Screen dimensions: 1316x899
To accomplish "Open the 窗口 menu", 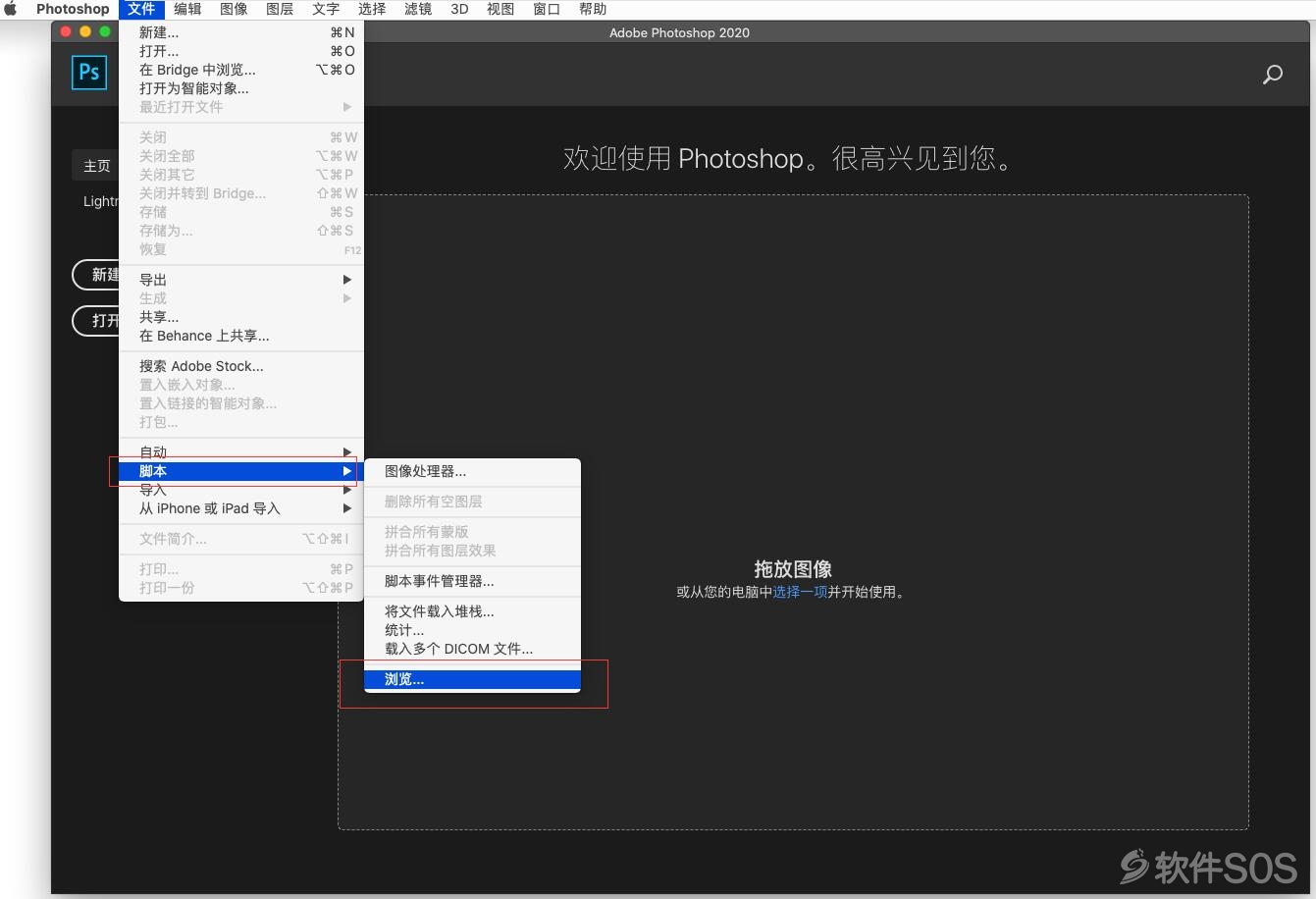I will point(547,9).
